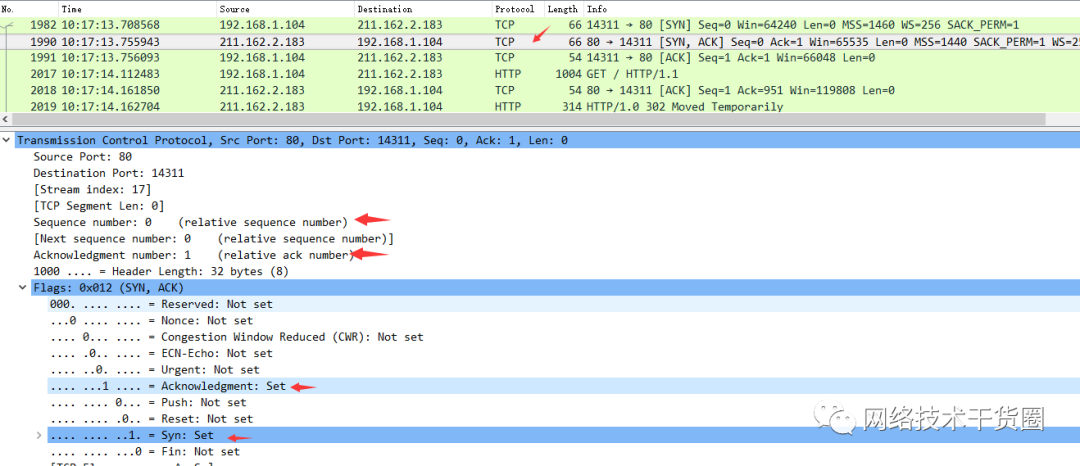Screen dimensions: 1080x466
Task: Sort packets by the Destination column header
Action: [423, 9]
